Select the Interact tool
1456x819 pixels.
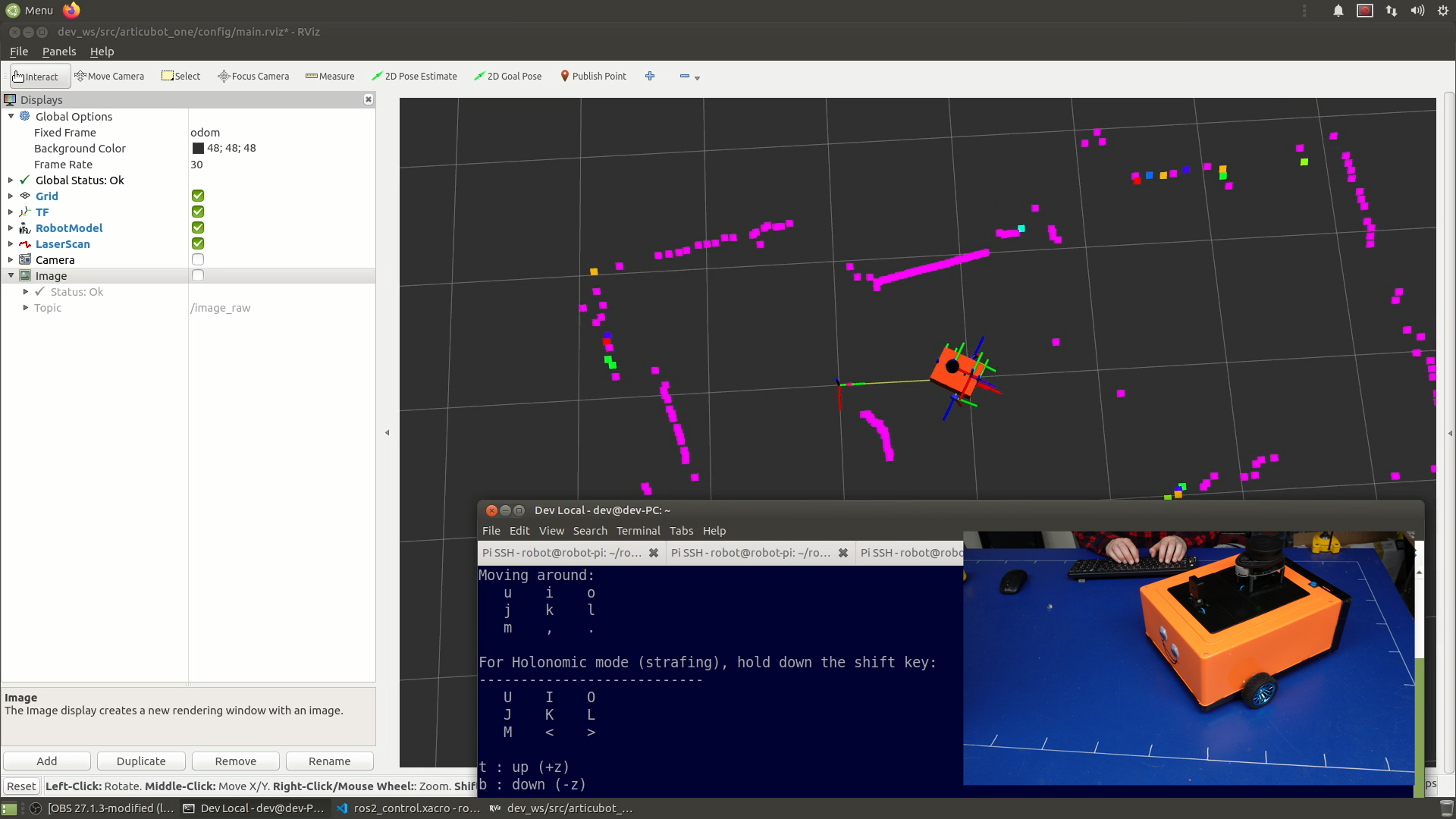(x=39, y=77)
